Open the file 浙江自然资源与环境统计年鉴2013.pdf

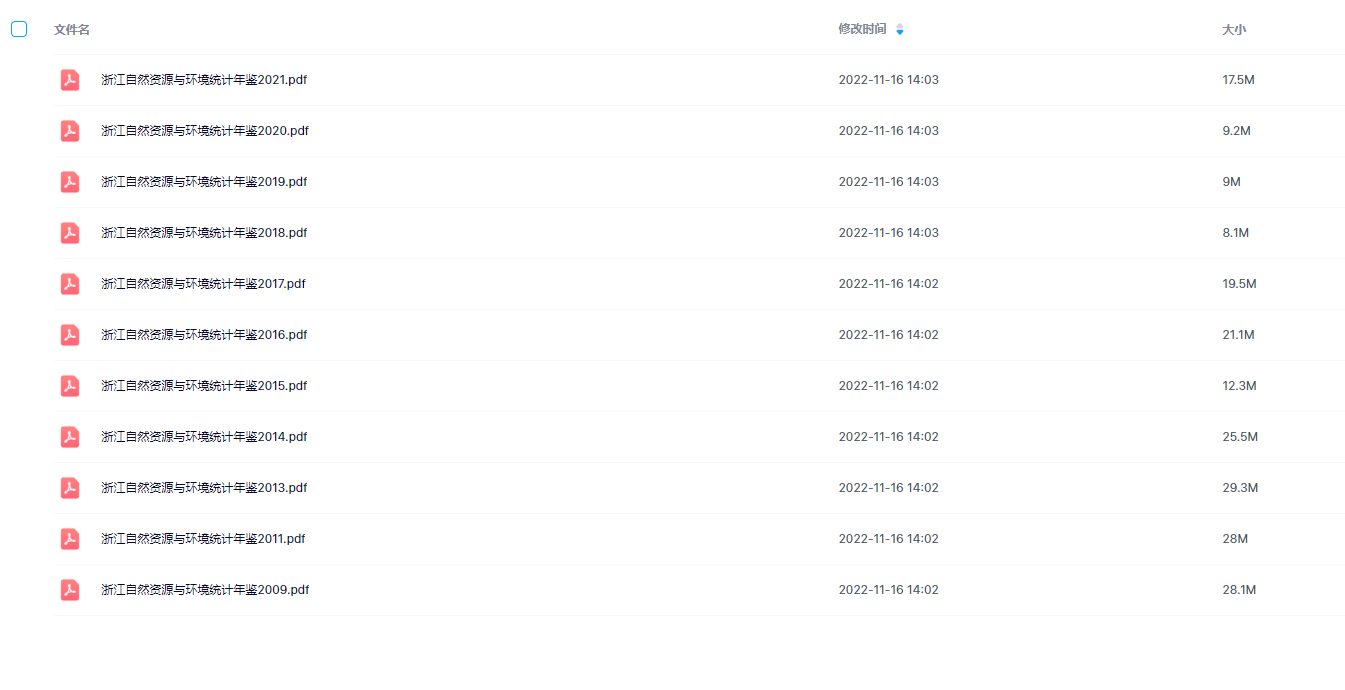[204, 488]
